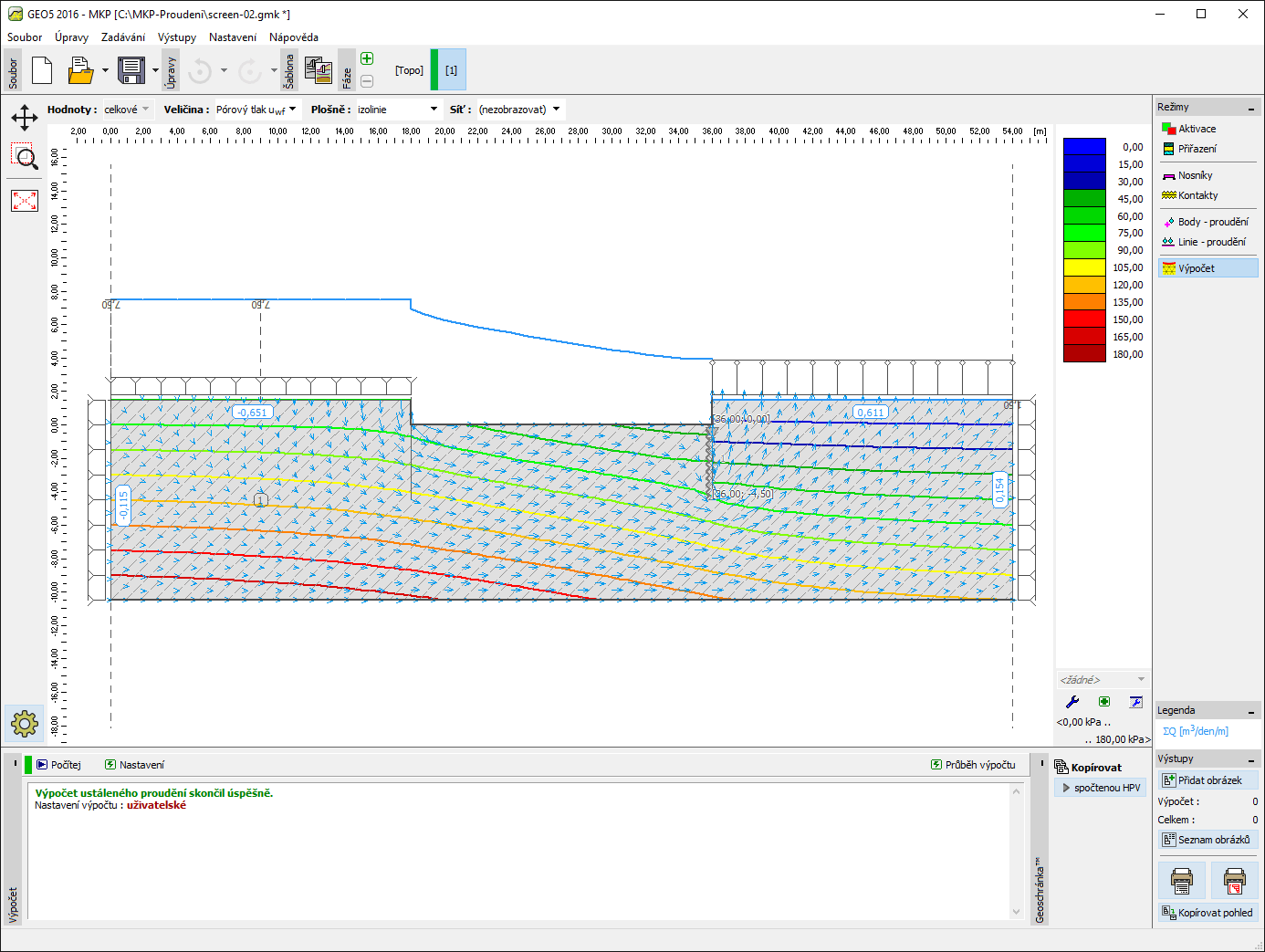Open calculation Nastavení button
Viewport: 1265px width, 952px height.
point(134,765)
